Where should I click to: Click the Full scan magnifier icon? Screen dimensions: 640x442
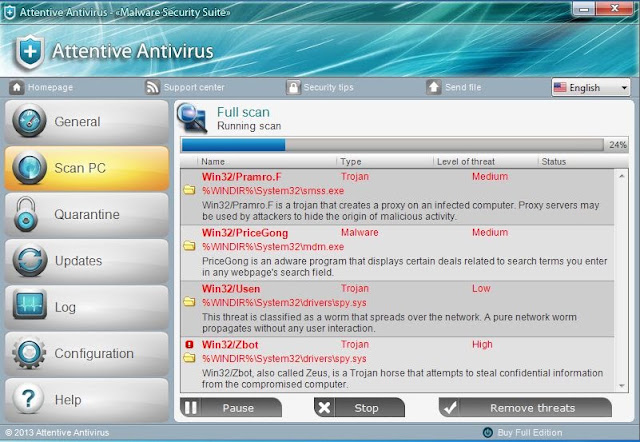point(193,118)
